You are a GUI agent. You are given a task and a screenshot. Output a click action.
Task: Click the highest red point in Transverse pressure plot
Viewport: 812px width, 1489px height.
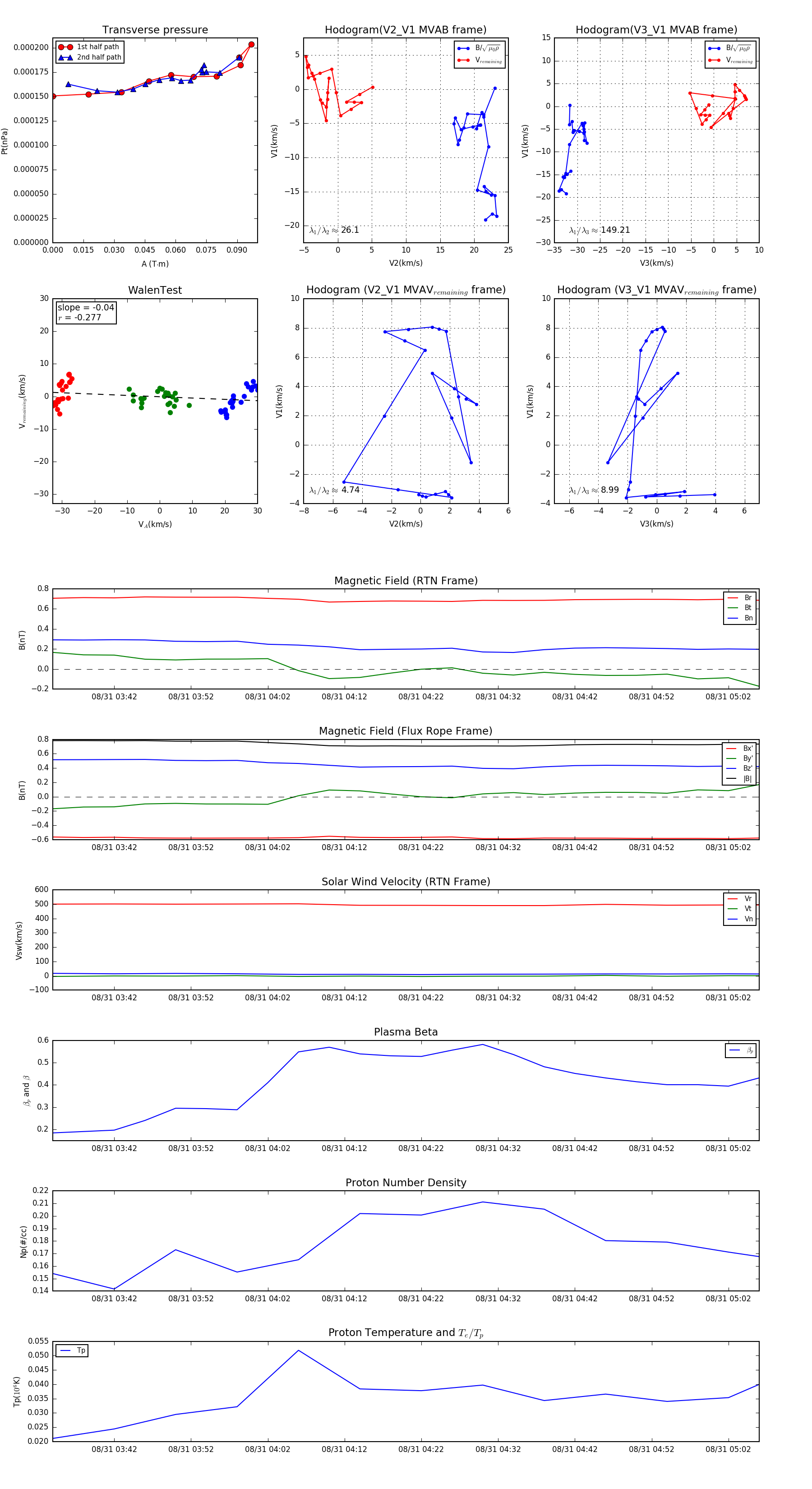tap(251, 45)
